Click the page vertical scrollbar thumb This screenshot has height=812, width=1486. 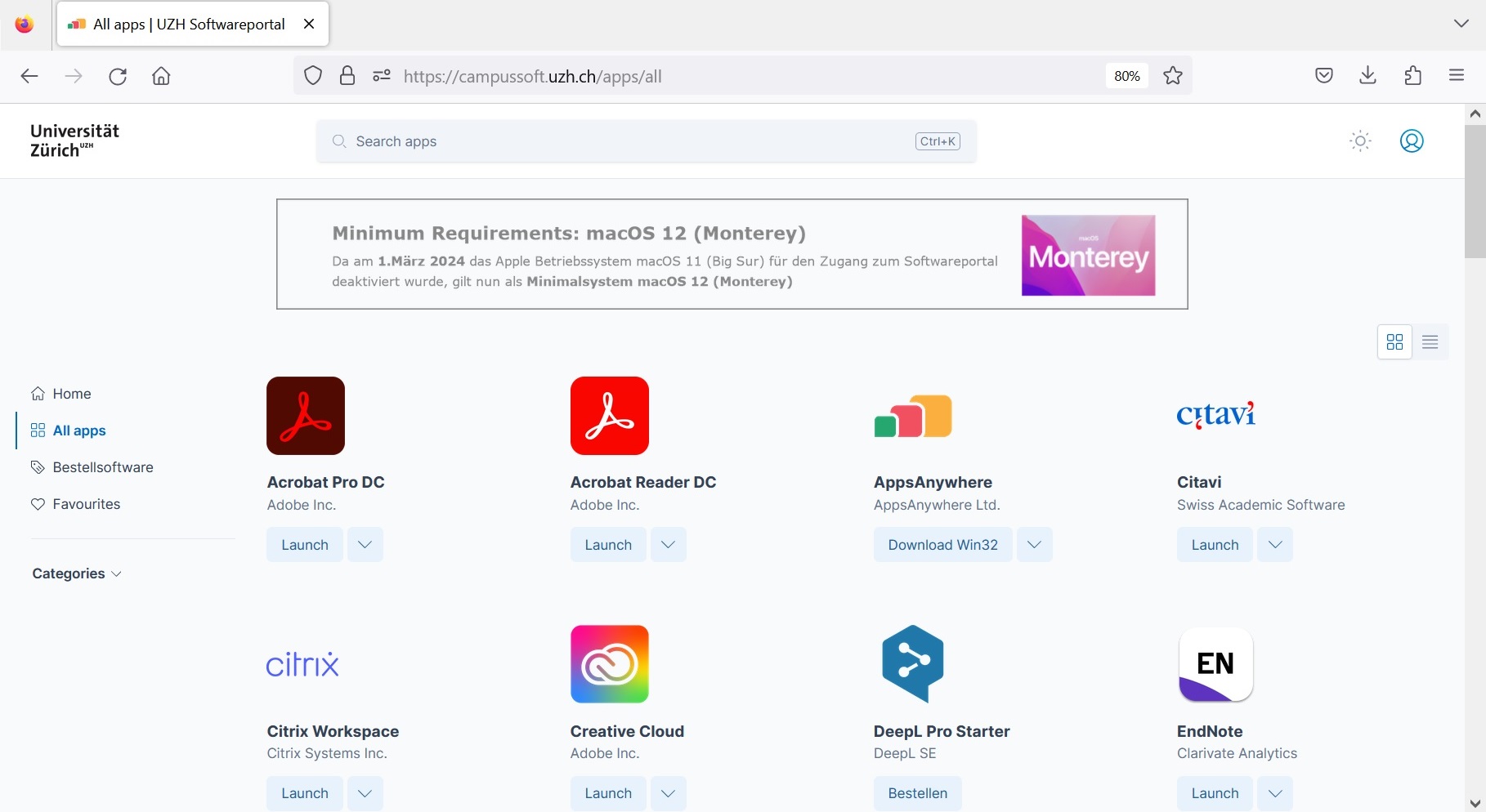tap(1475, 190)
